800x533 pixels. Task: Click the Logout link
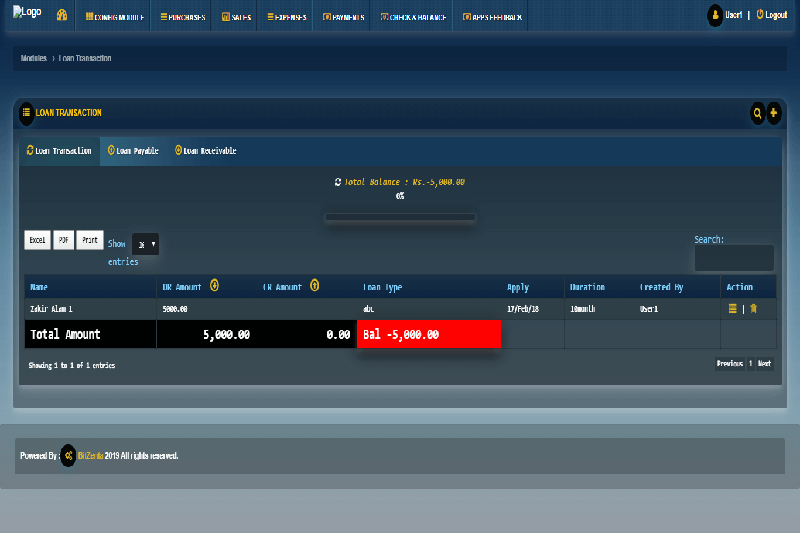pos(772,15)
